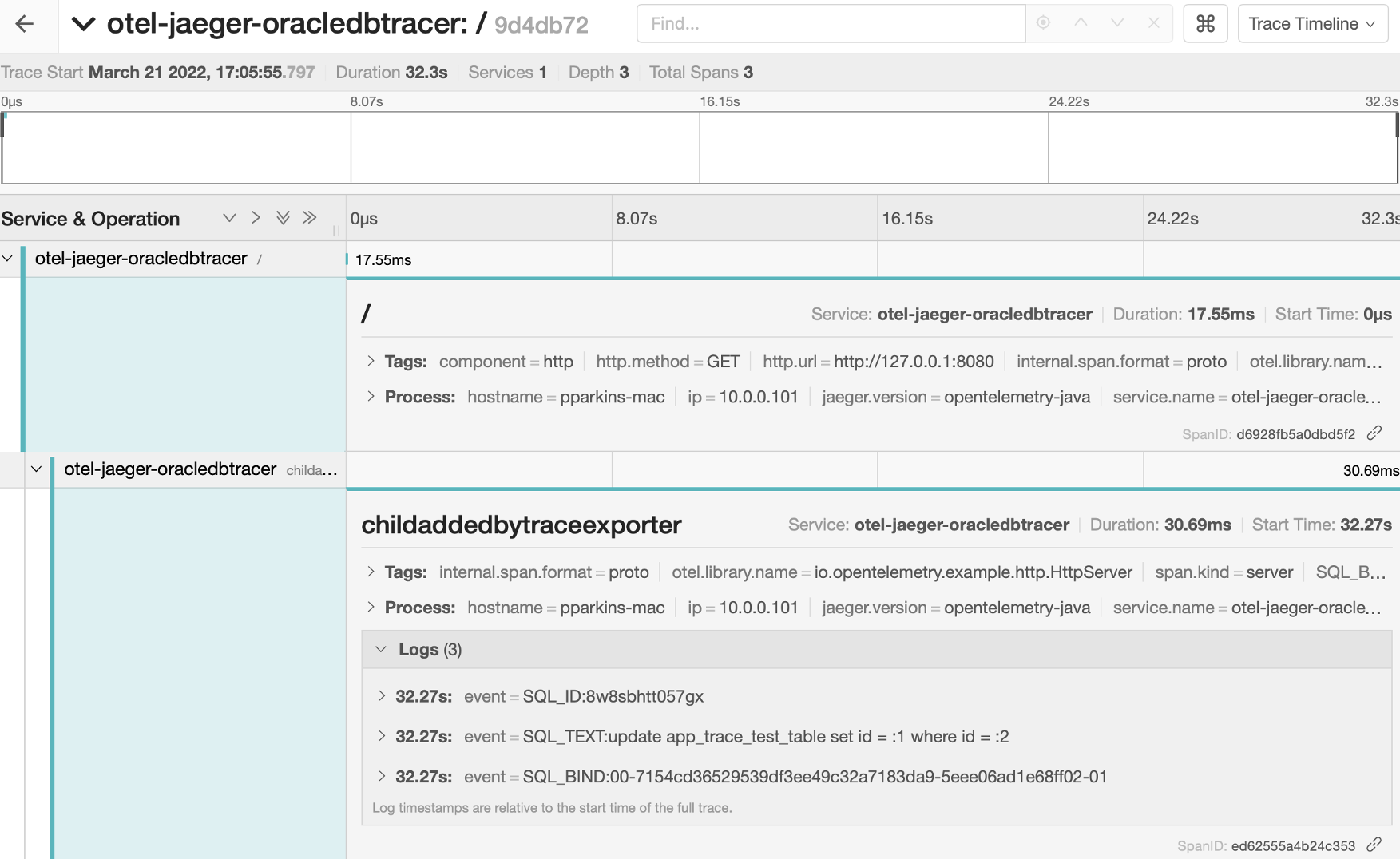The width and height of the screenshot is (1400, 859).
Task: Collapse all spans double-down chevron
Action: pyautogui.click(x=283, y=218)
